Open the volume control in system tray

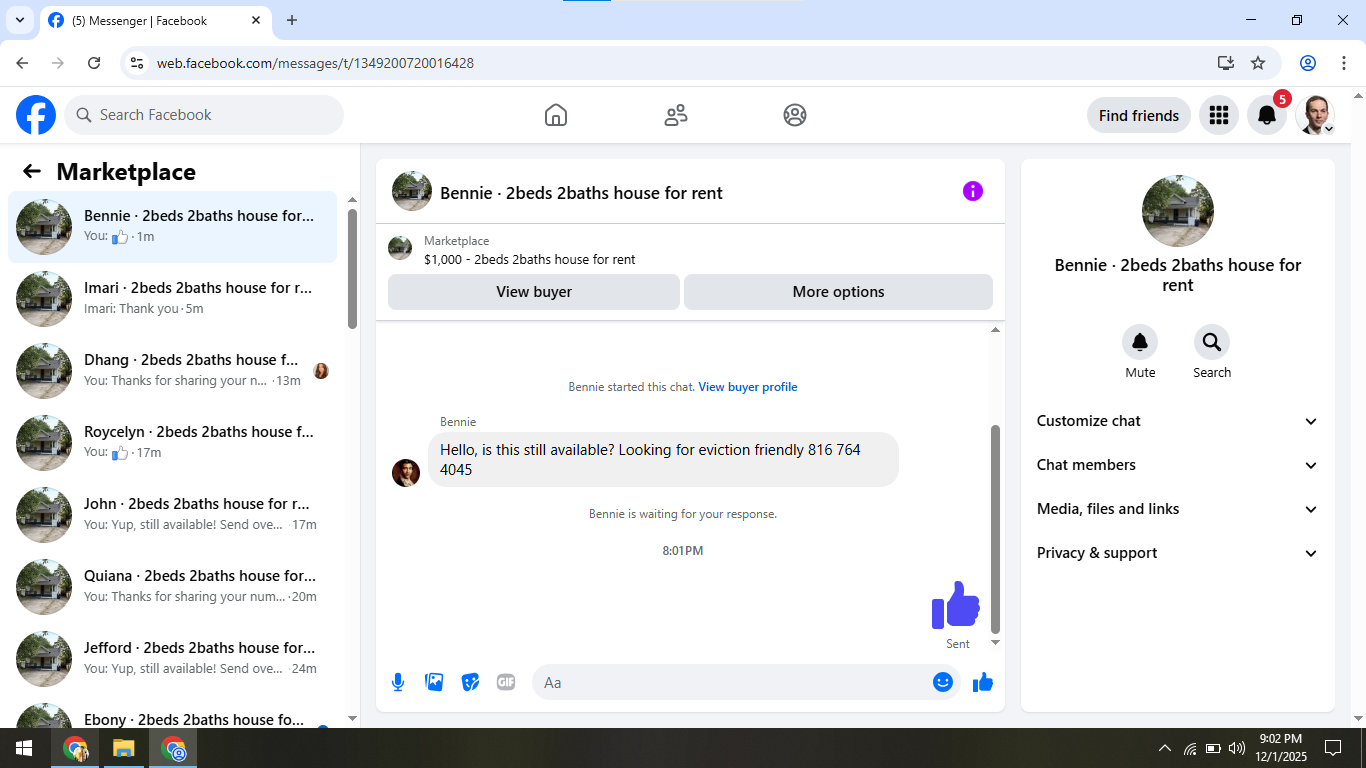(1237, 748)
